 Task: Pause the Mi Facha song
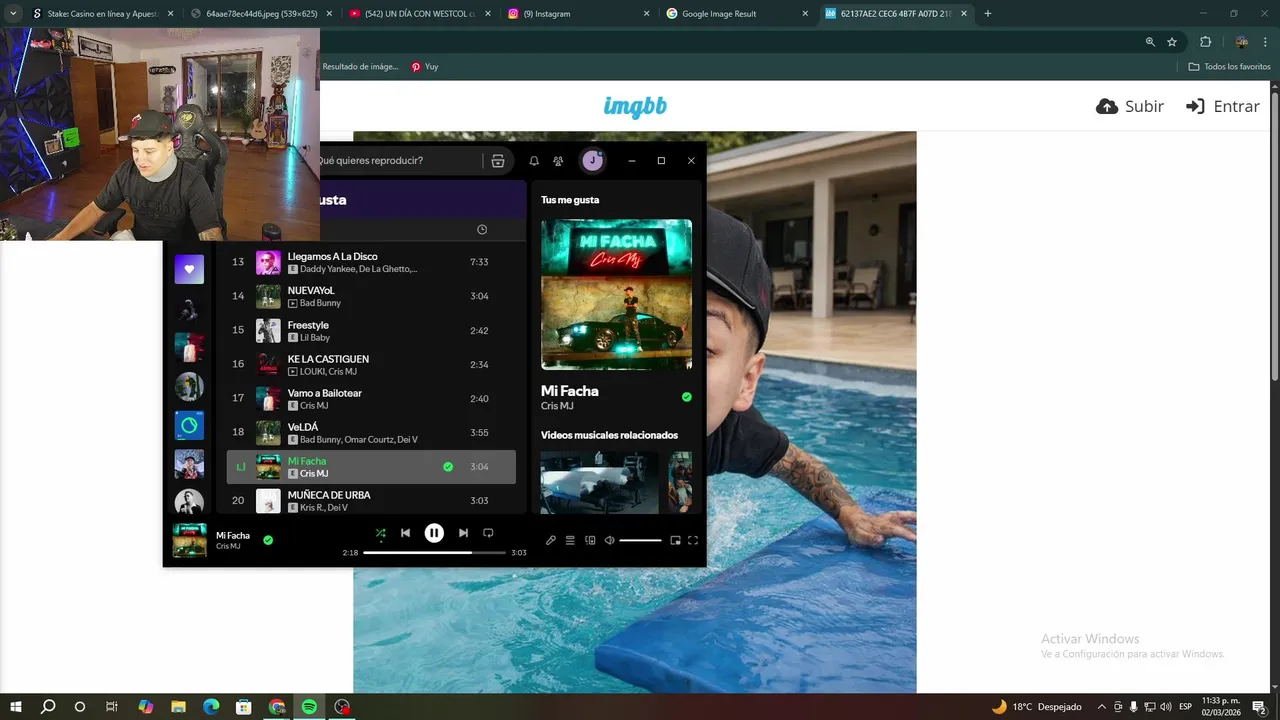coord(434,533)
